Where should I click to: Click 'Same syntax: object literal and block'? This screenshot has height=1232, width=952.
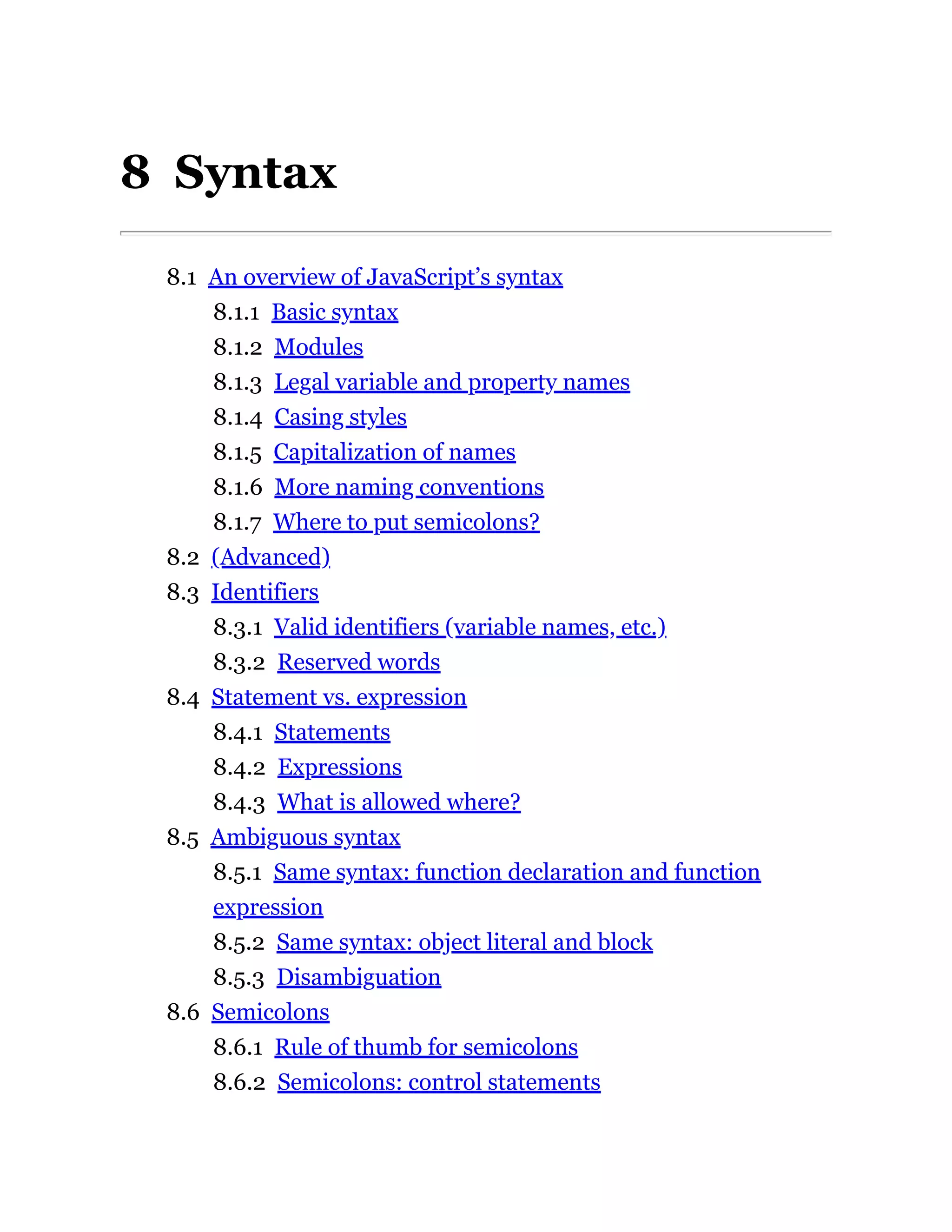tap(464, 941)
